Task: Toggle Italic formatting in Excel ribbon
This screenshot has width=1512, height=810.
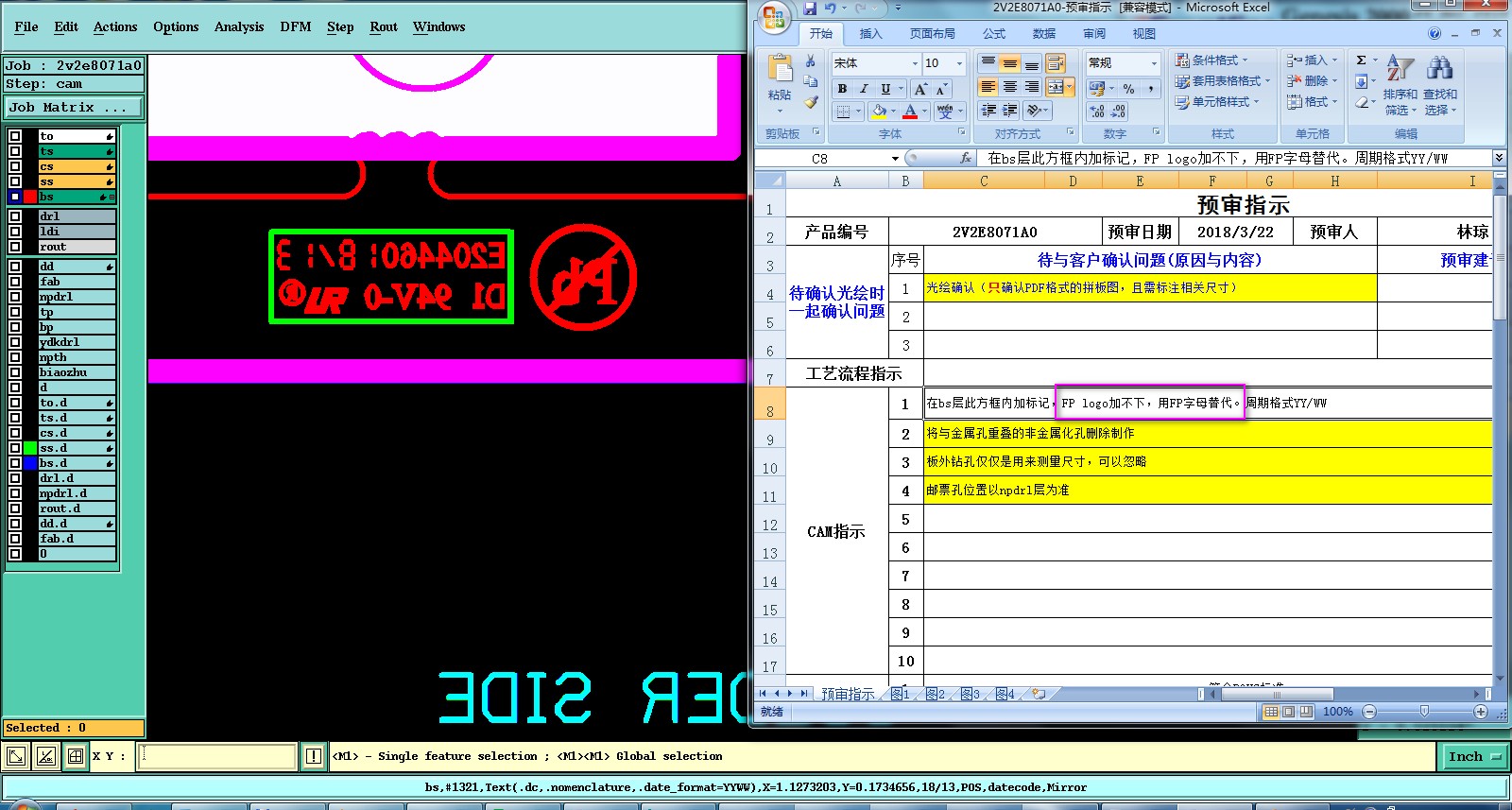Action: 864,89
